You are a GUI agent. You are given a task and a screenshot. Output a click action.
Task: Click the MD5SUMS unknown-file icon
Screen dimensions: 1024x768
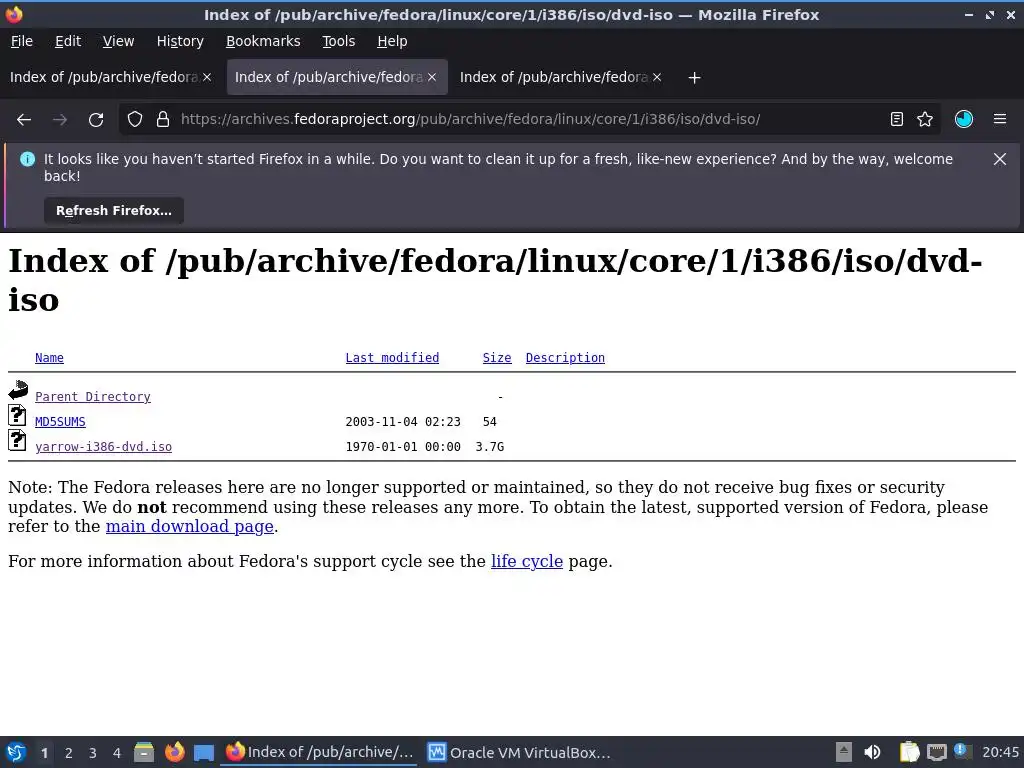pyautogui.click(x=18, y=415)
